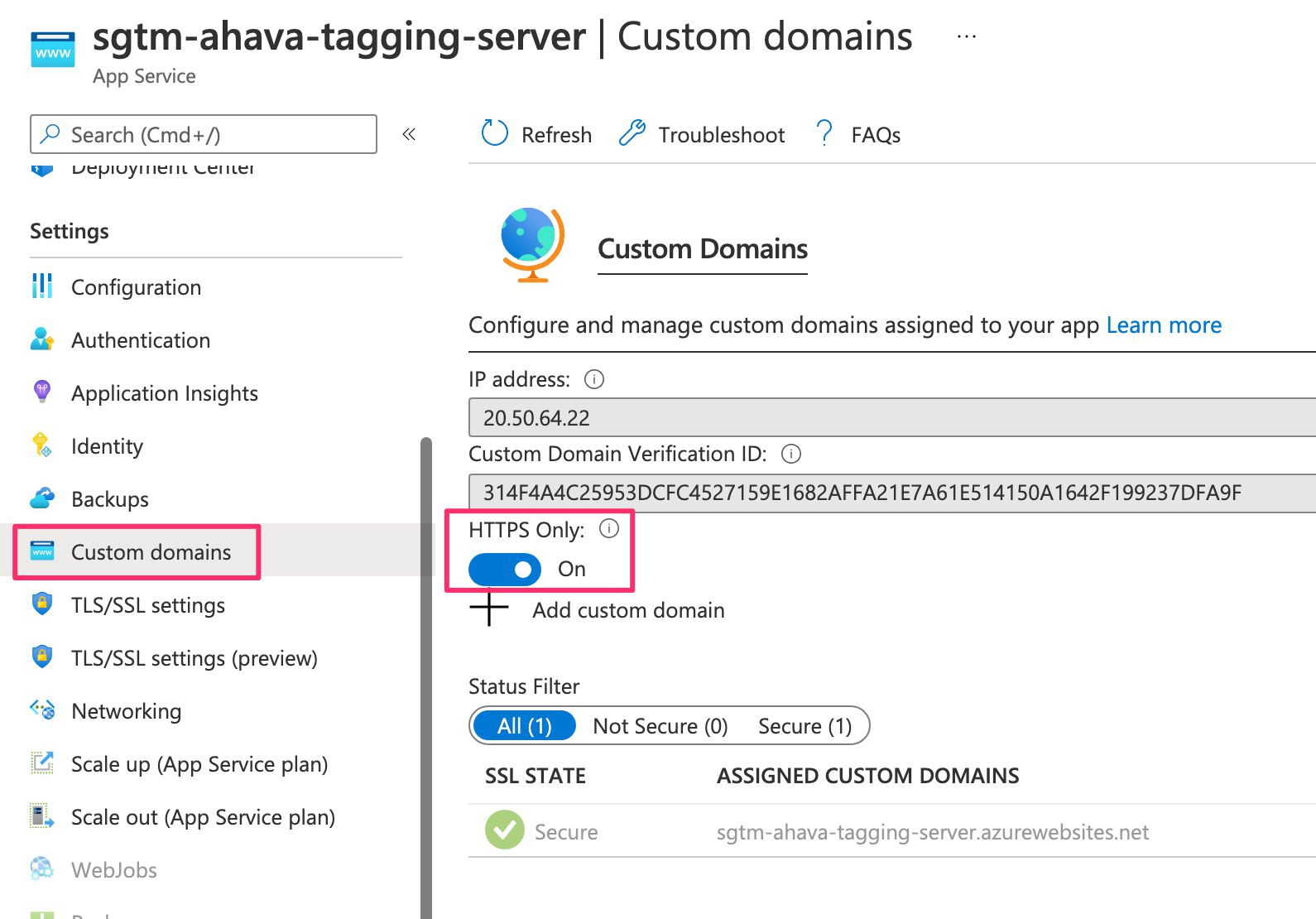The image size is (1316, 919).
Task: Open the TLS/SSL settings menu item
Action: tap(148, 605)
